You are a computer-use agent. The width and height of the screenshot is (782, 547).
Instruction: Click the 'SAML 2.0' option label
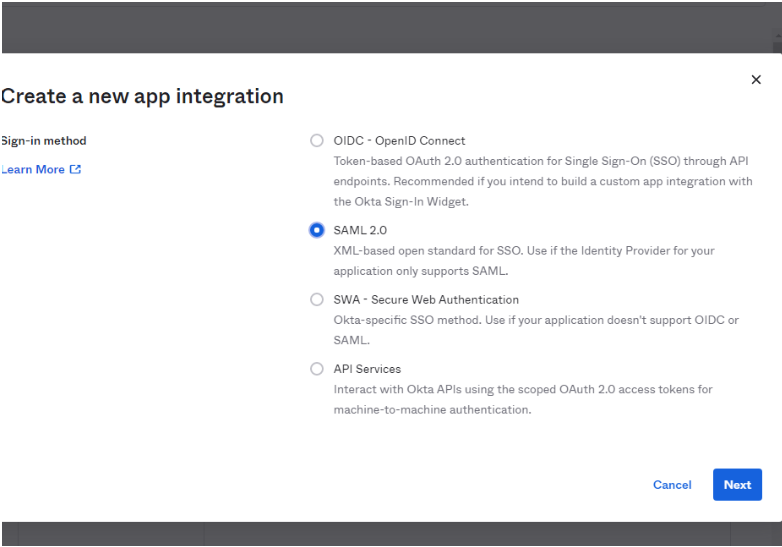360,230
